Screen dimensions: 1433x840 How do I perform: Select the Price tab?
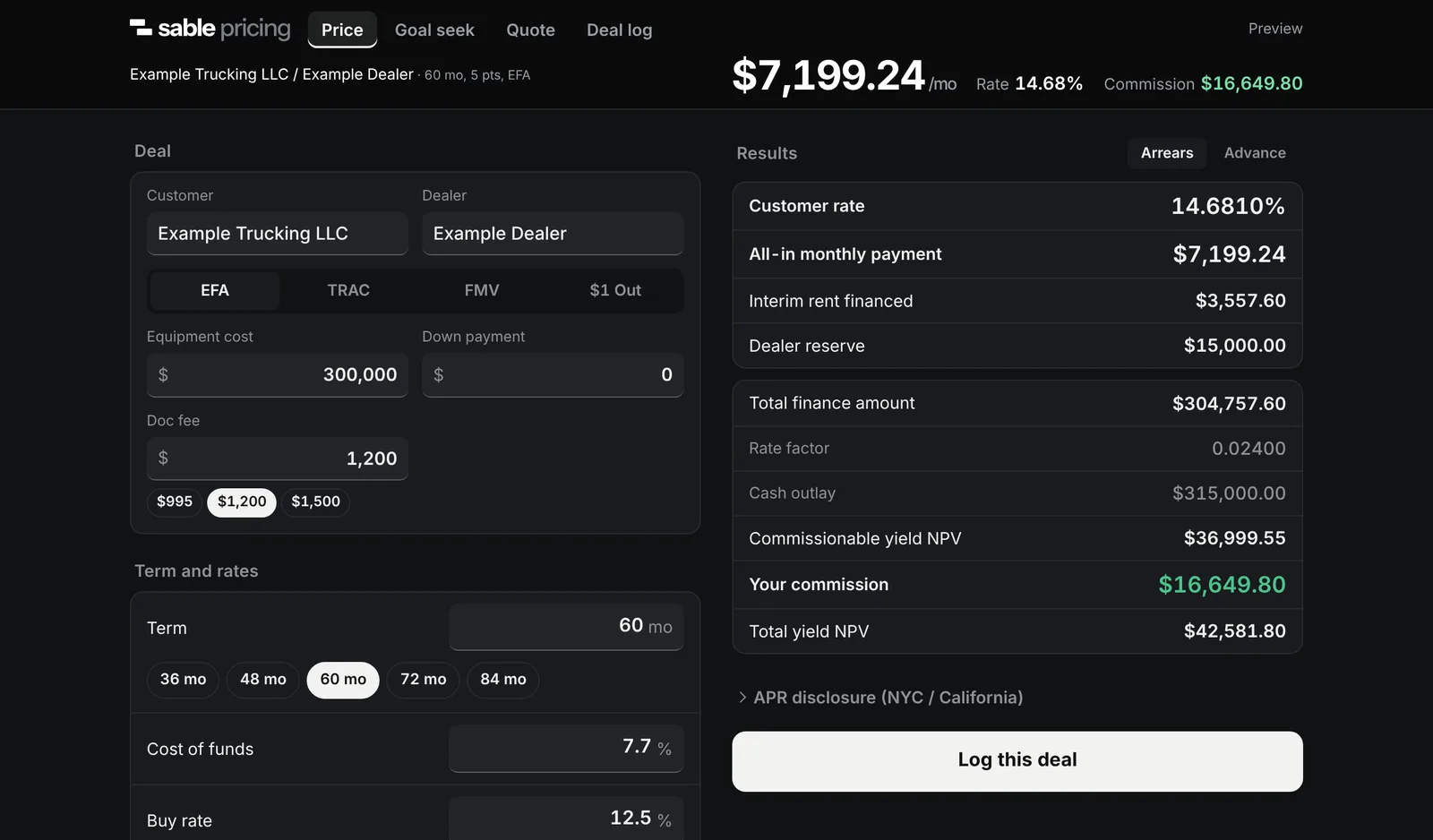(x=342, y=30)
